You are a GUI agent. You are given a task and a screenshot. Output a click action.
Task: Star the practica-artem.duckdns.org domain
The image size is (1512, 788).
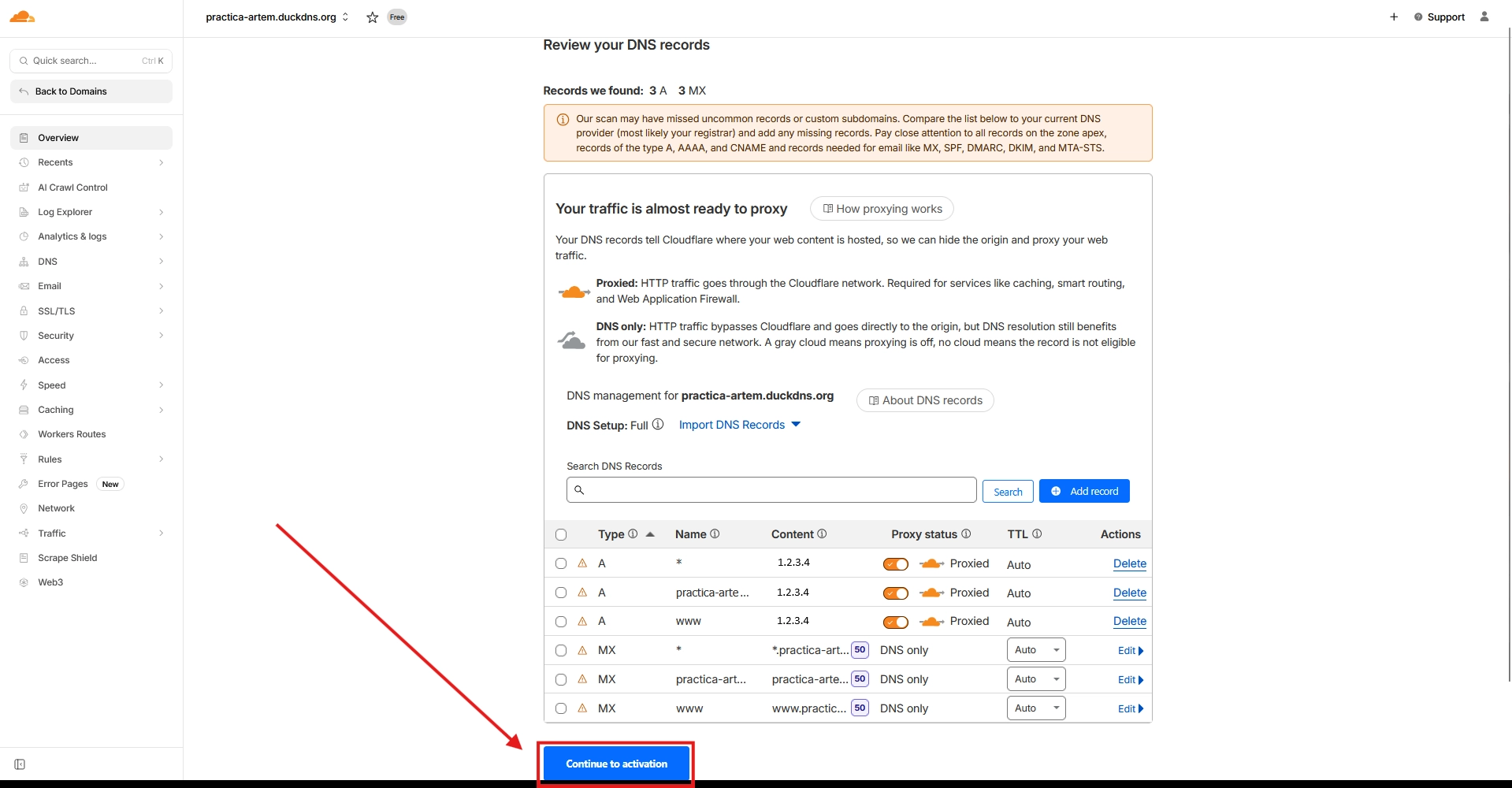[x=373, y=17]
